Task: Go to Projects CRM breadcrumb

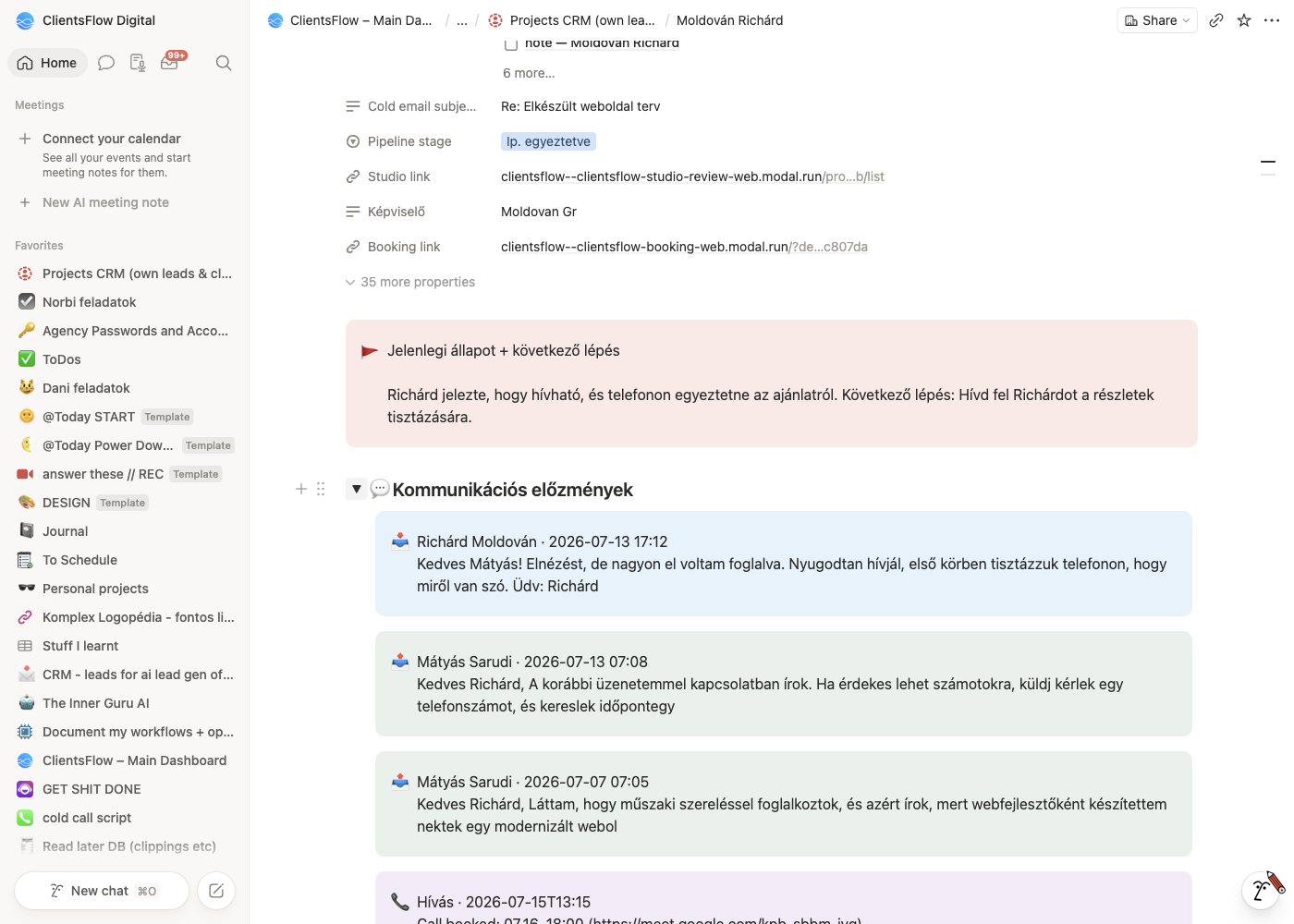Action: [x=572, y=20]
